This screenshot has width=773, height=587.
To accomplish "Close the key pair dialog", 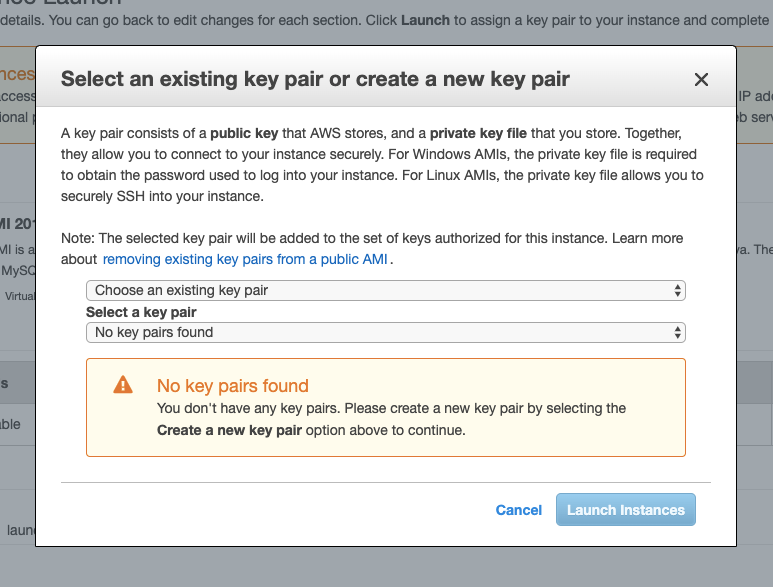I will [x=701, y=80].
